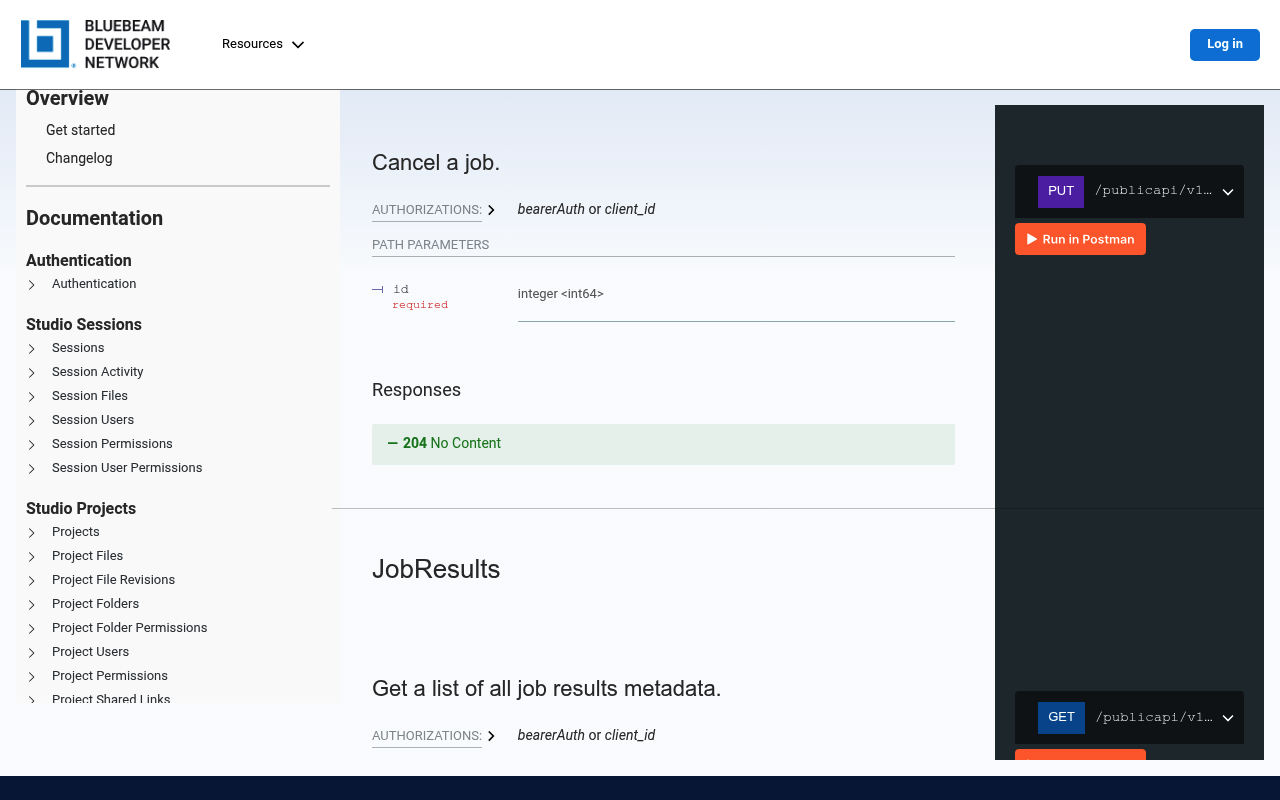Expand the Project Files chevron

coord(32,557)
